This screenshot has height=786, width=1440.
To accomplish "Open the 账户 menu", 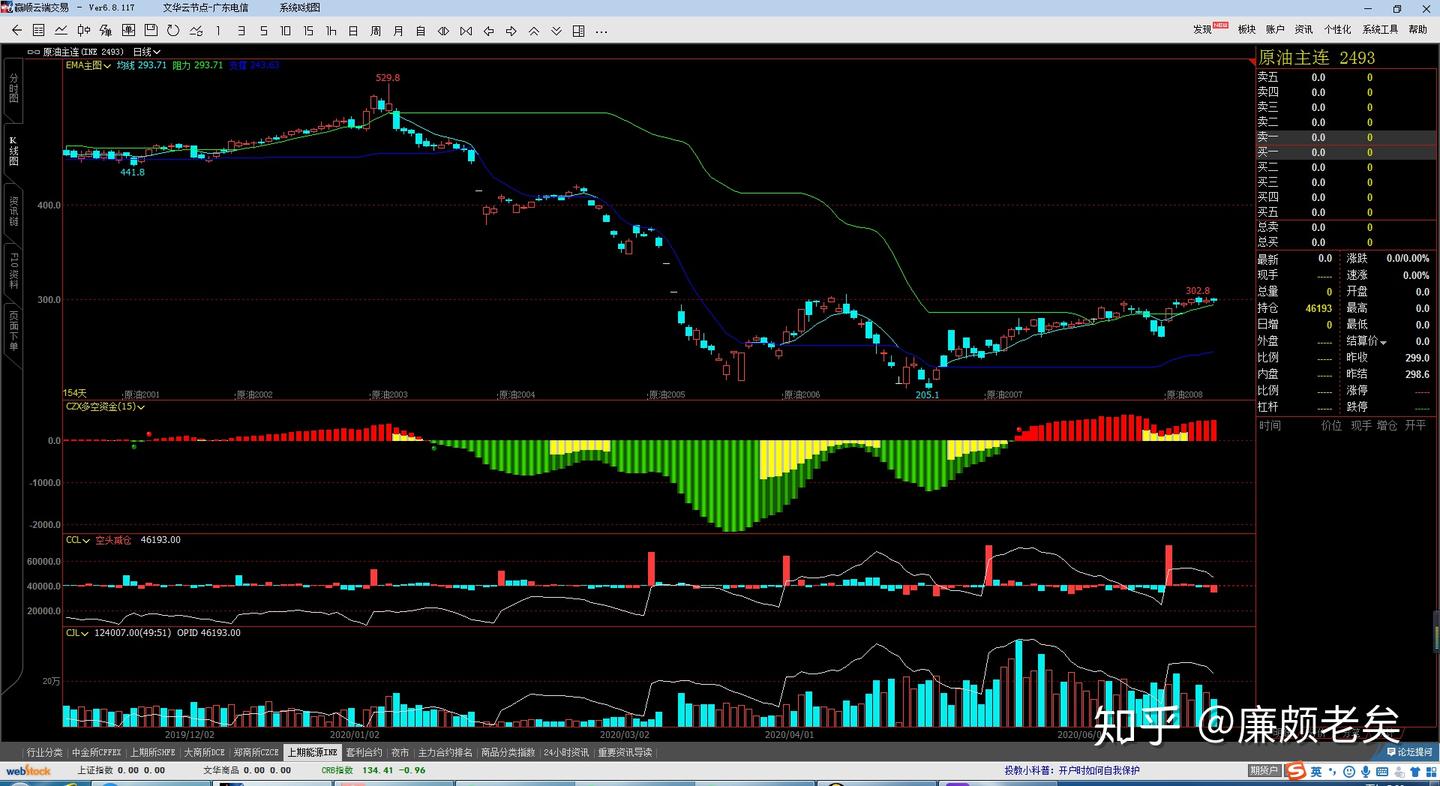I will coord(1275,30).
